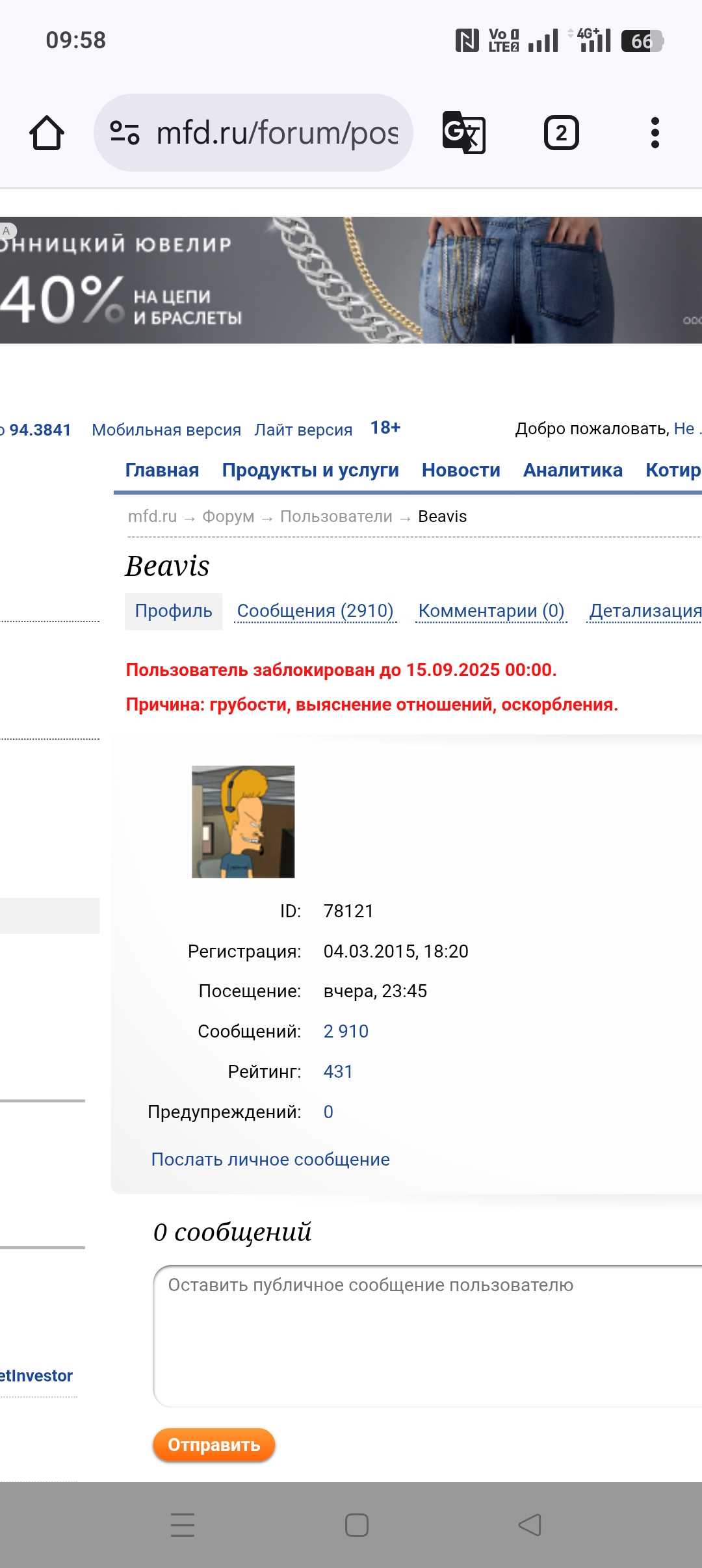Select the Профиль tab
The width and height of the screenshot is (702, 1568).
point(174,611)
